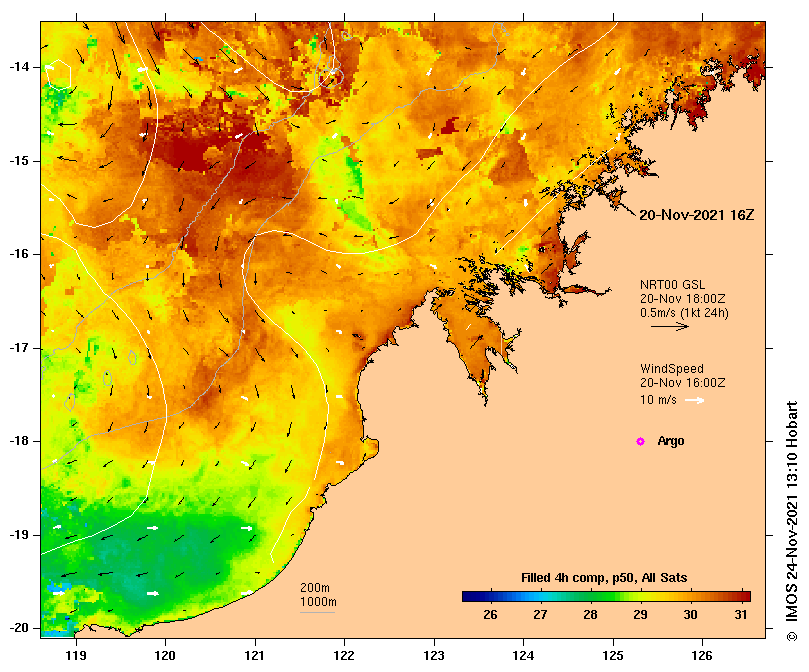Click the latitude axis label -19
809x672 pixels.
tap(20, 535)
